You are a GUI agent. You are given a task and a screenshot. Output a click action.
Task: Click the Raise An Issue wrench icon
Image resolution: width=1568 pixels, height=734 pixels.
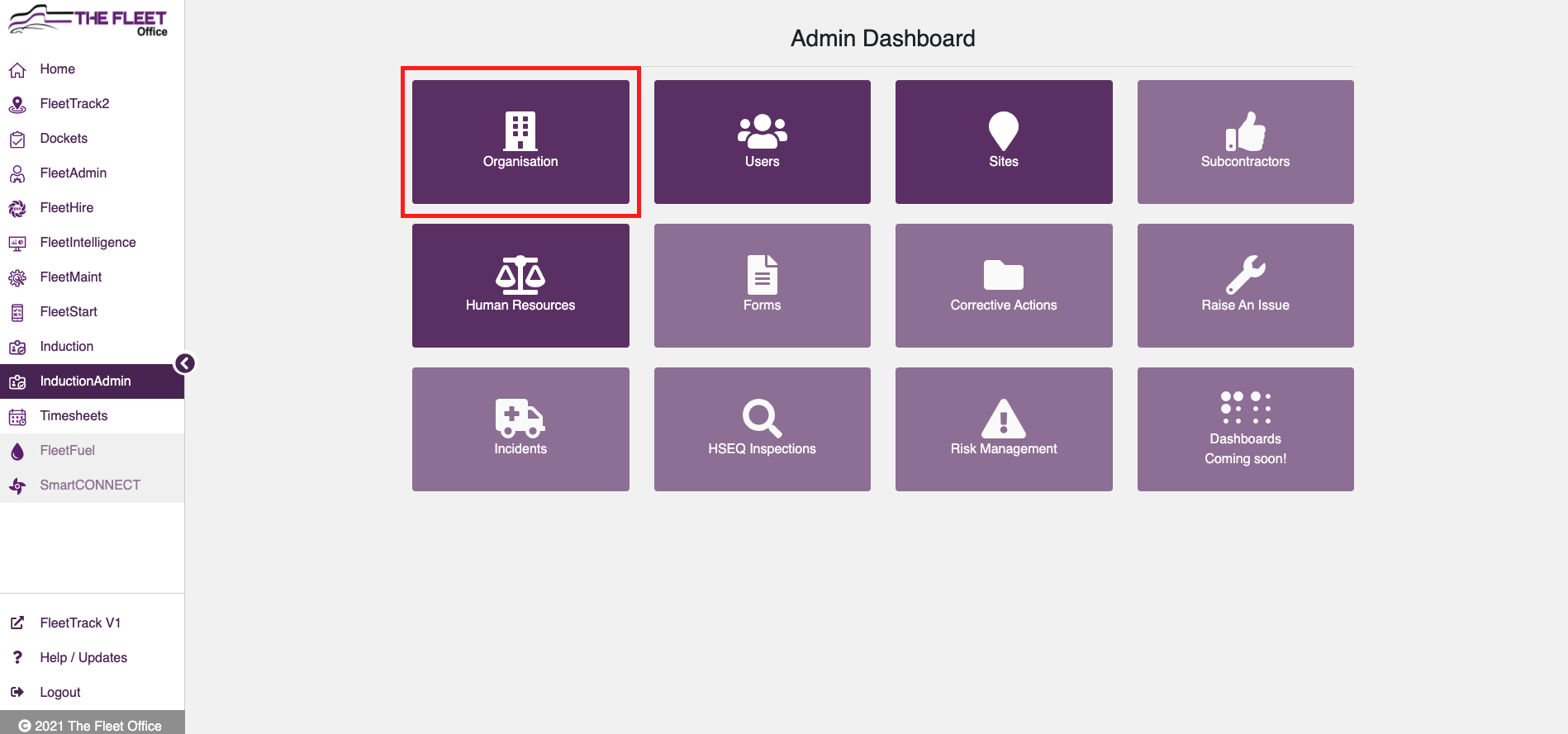(1245, 275)
